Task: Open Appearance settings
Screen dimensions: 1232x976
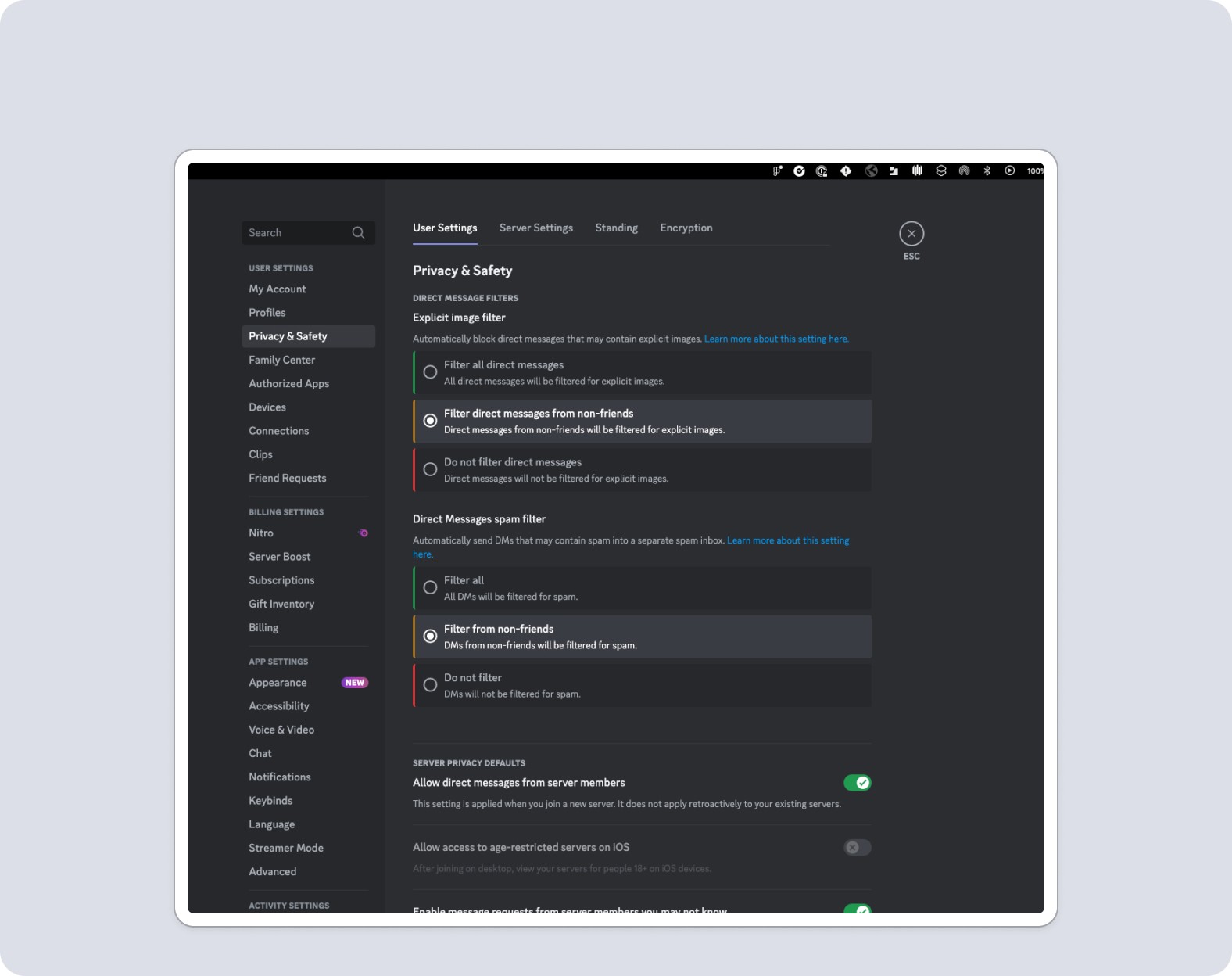Action: click(x=308, y=683)
